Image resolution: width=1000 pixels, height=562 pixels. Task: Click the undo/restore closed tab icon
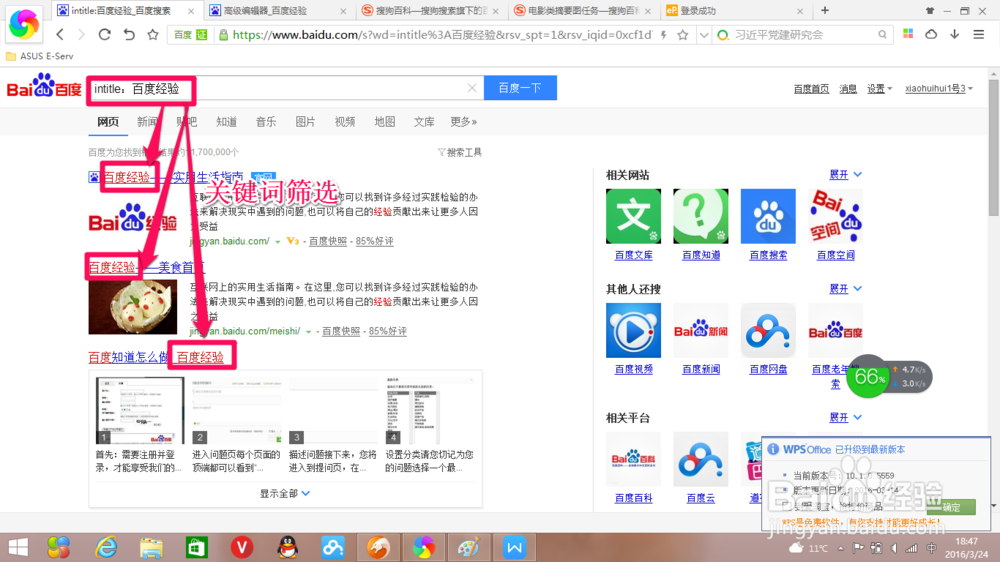tap(129, 34)
